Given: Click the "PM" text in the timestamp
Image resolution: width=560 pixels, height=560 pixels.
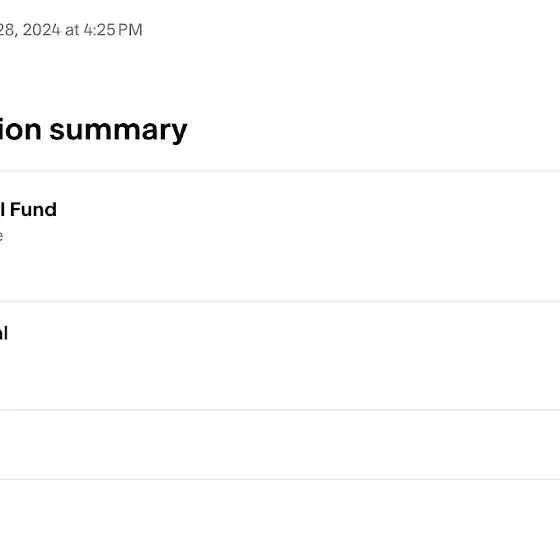Looking at the screenshot, I should 130,30.
